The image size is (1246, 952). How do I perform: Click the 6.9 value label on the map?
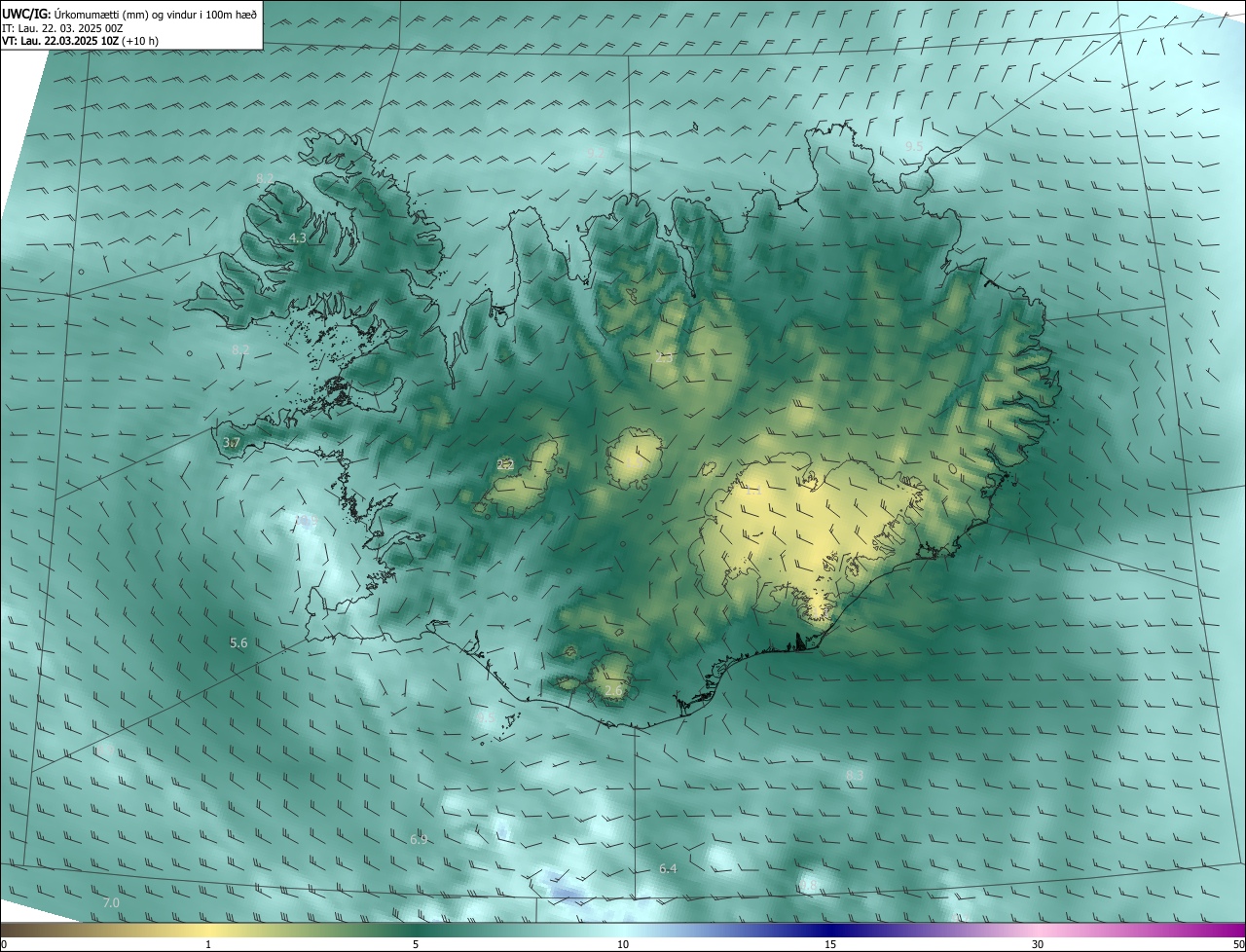(419, 838)
